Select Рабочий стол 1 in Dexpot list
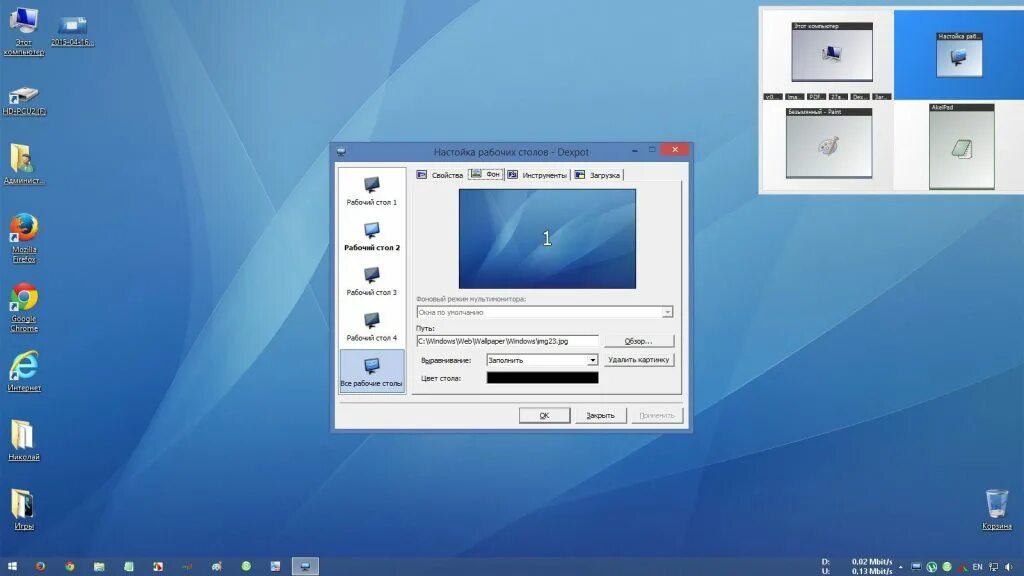Screen dimensions: 1024x576 [x=372, y=191]
